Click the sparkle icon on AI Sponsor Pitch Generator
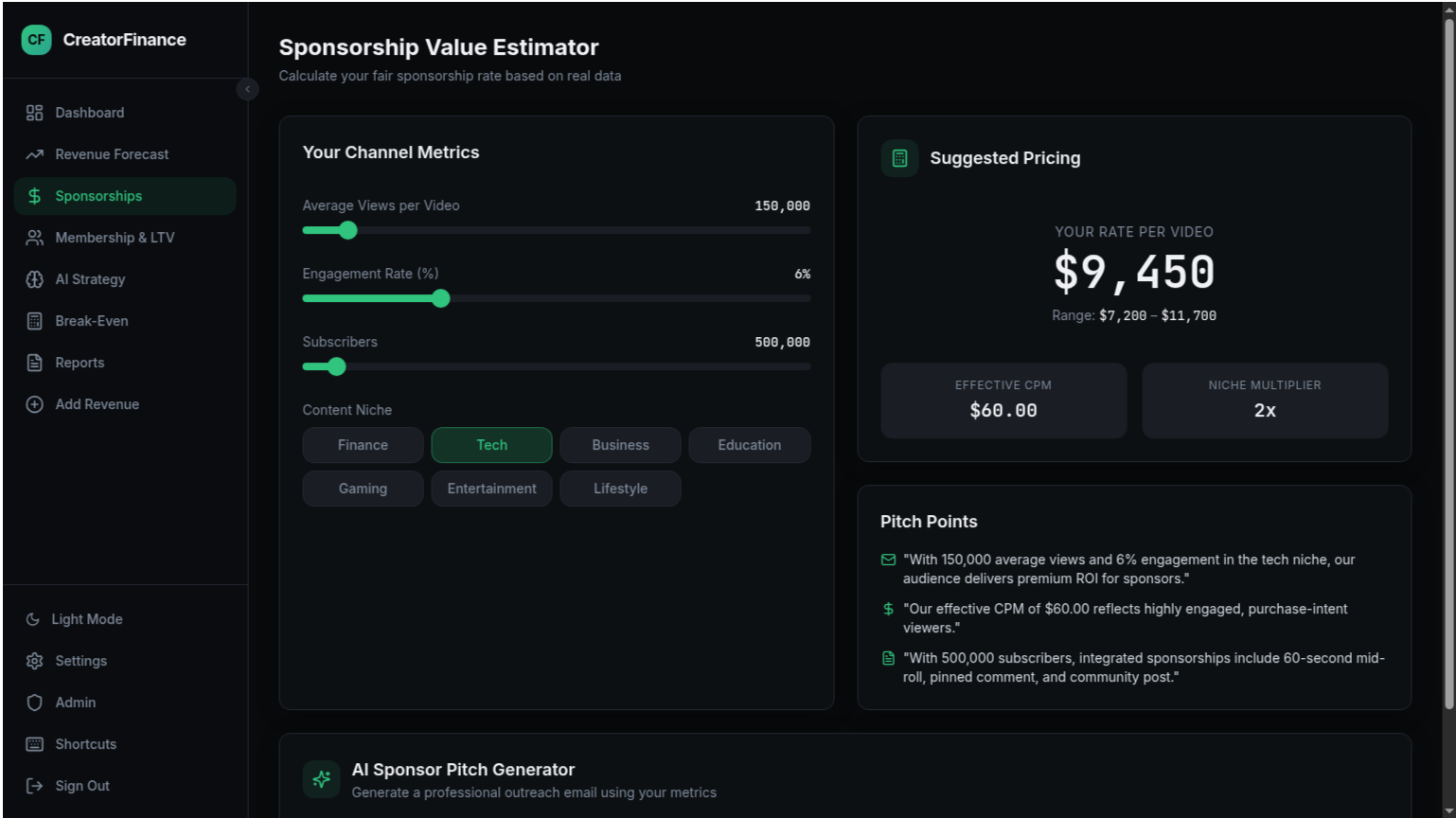The width and height of the screenshot is (1456, 818). click(x=322, y=778)
